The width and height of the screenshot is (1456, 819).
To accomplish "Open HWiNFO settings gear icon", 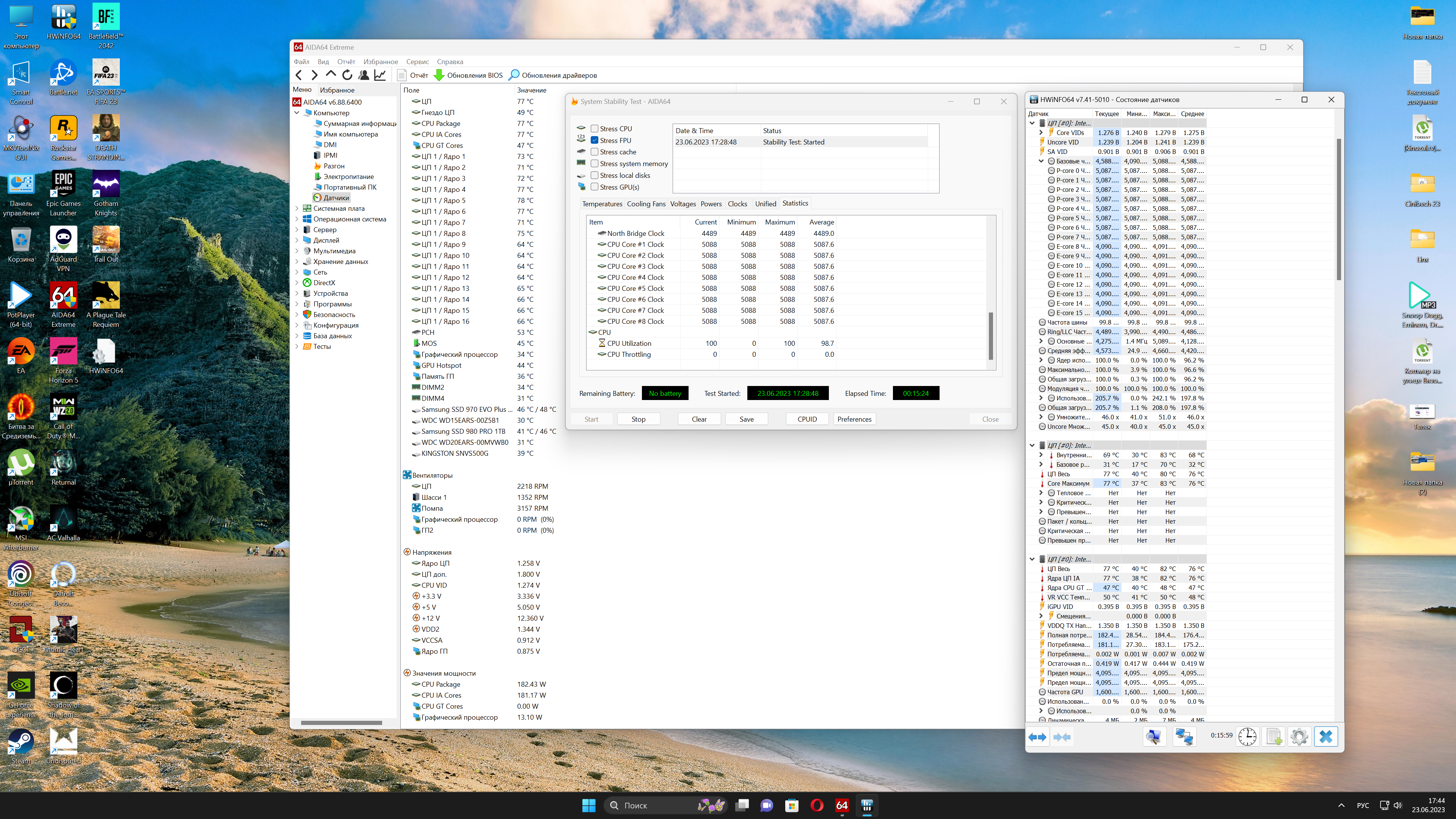I will point(1299,737).
